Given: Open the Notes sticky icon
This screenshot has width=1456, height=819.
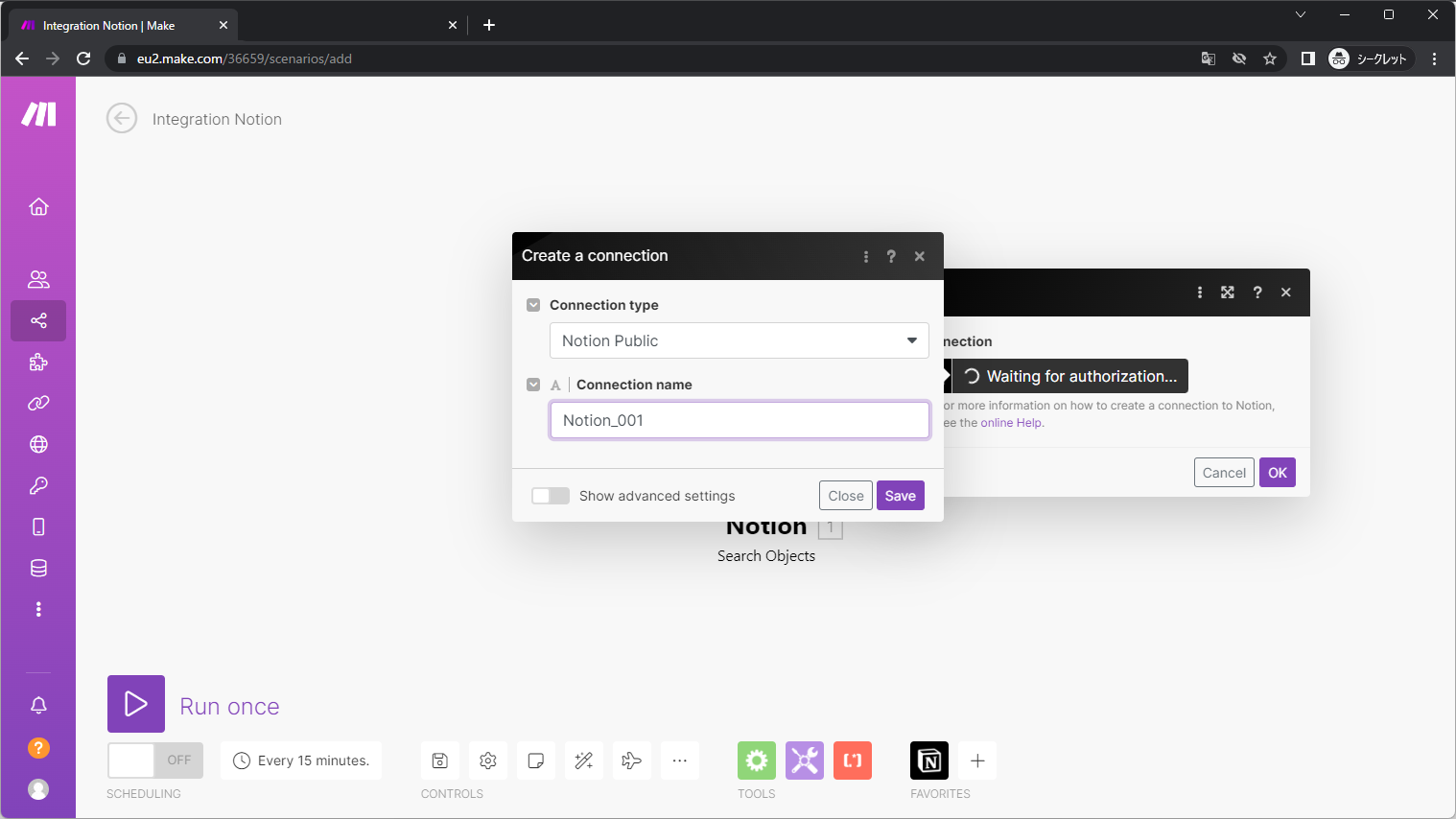Looking at the screenshot, I should [536, 760].
